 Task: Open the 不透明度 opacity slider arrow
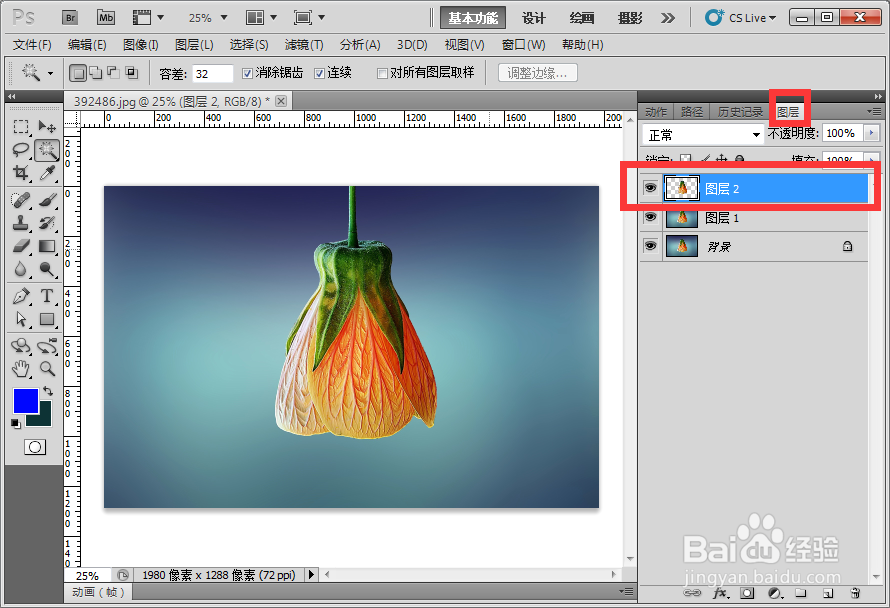tap(871, 133)
